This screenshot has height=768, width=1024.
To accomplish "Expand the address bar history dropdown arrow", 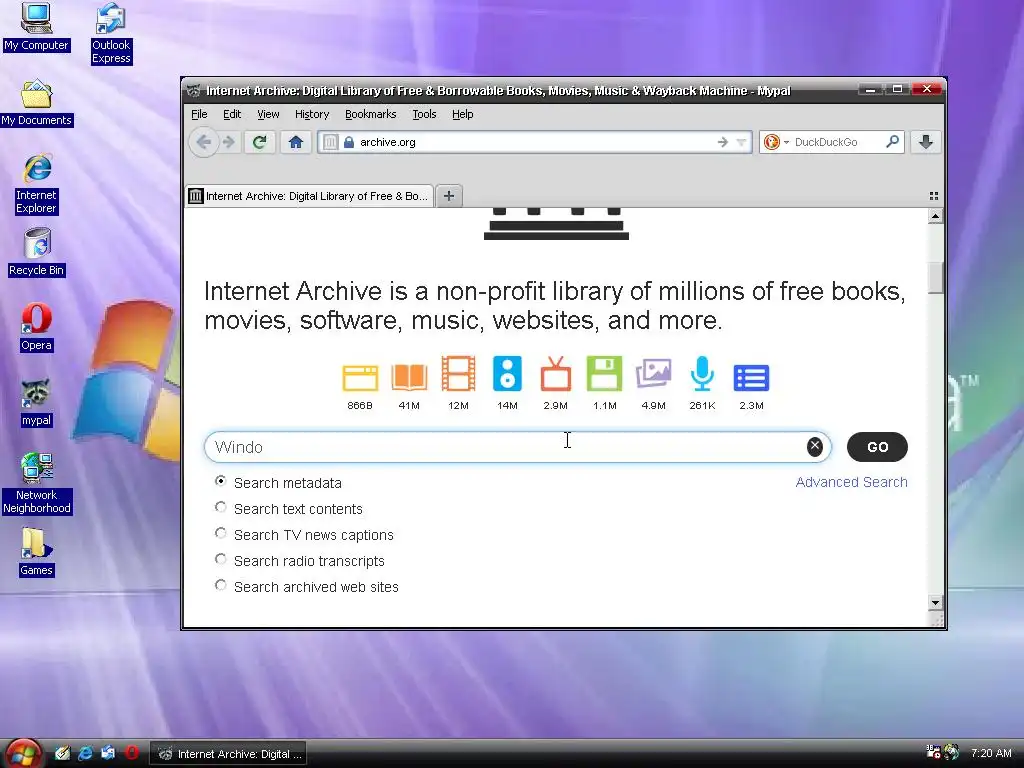I will pos(741,142).
